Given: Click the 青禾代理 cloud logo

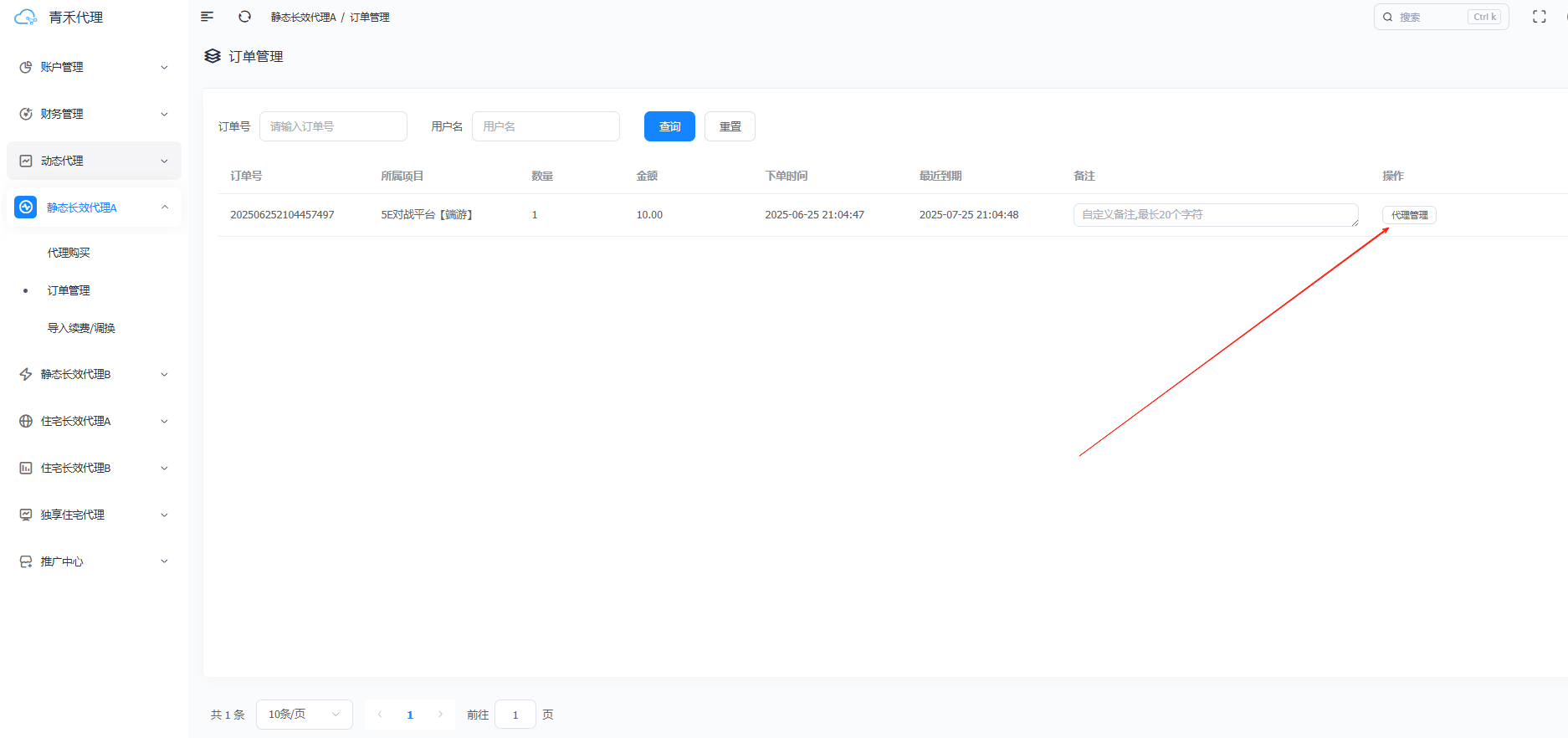Looking at the screenshot, I should point(26,18).
